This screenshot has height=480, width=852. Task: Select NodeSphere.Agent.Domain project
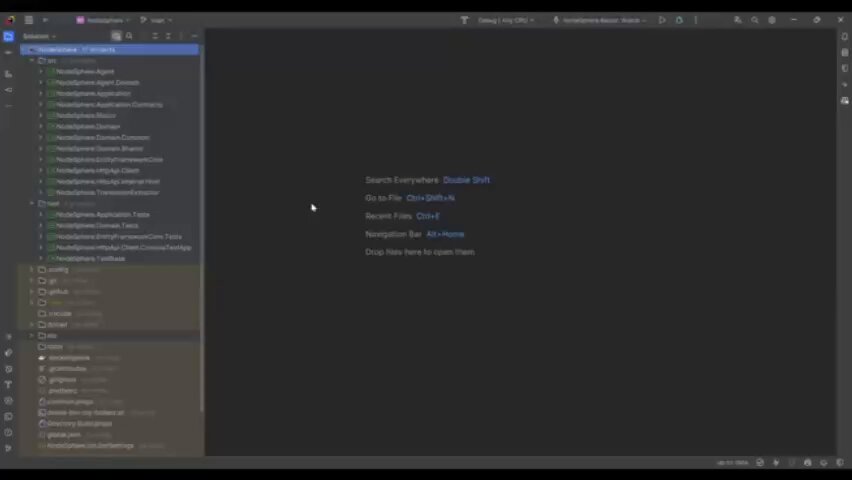[x=98, y=83]
